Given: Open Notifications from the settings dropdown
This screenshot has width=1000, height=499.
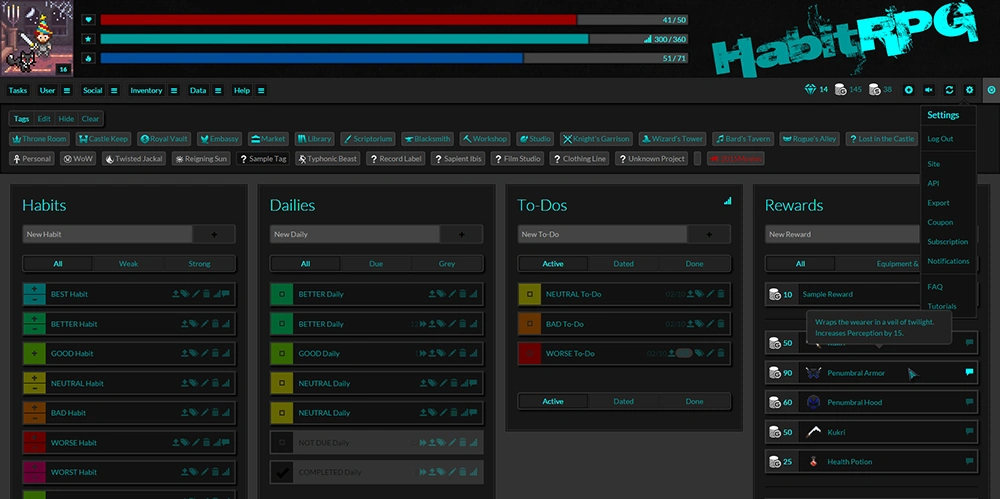Looking at the screenshot, I should tap(948, 261).
